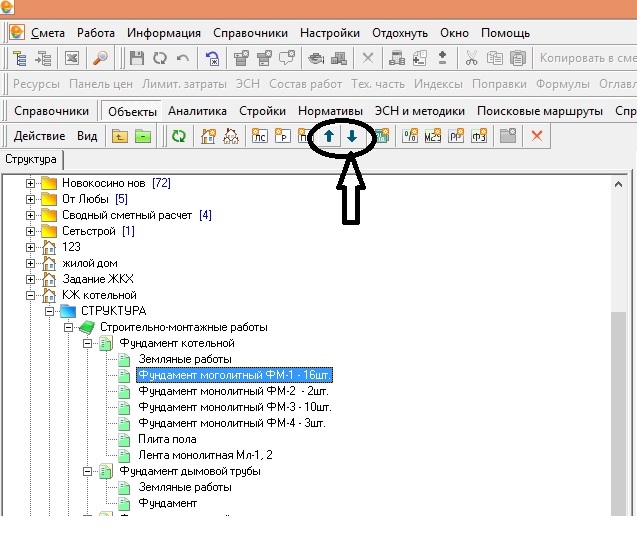Click the magnifier search icon
Screen dimensions: 637x540
click(101, 59)
